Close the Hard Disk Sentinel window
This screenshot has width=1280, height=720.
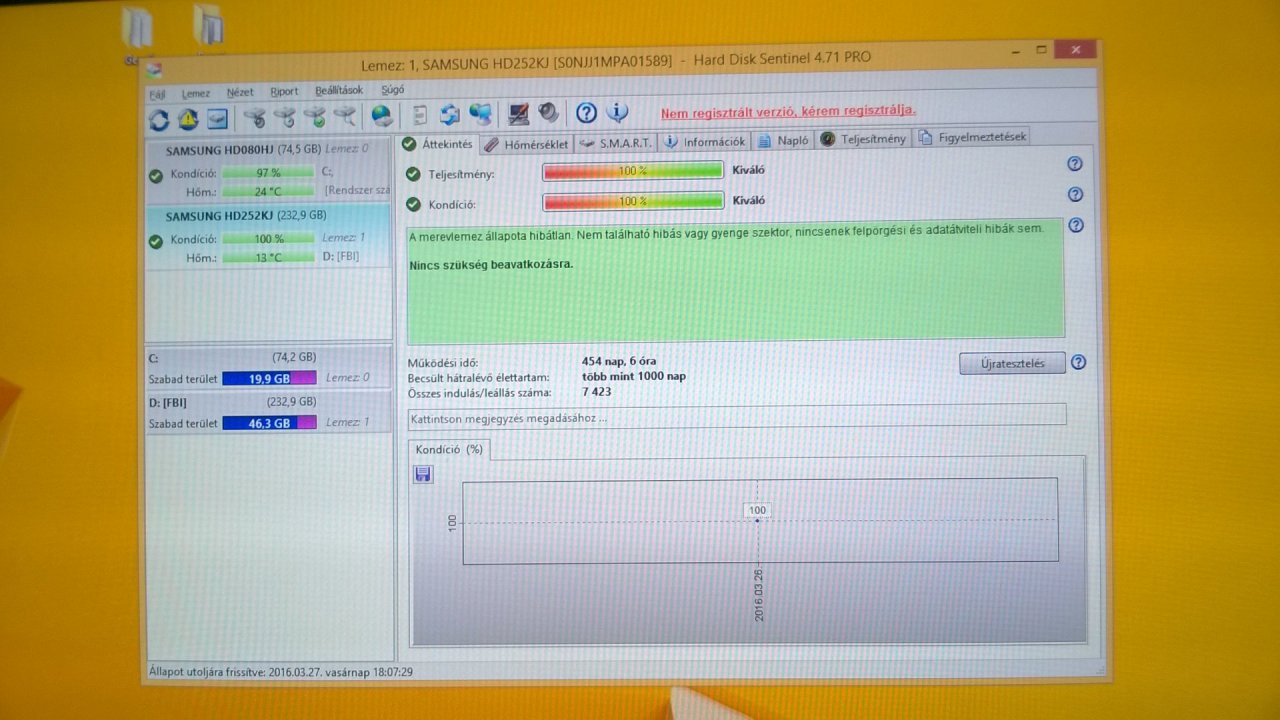tap(1075, 49)
